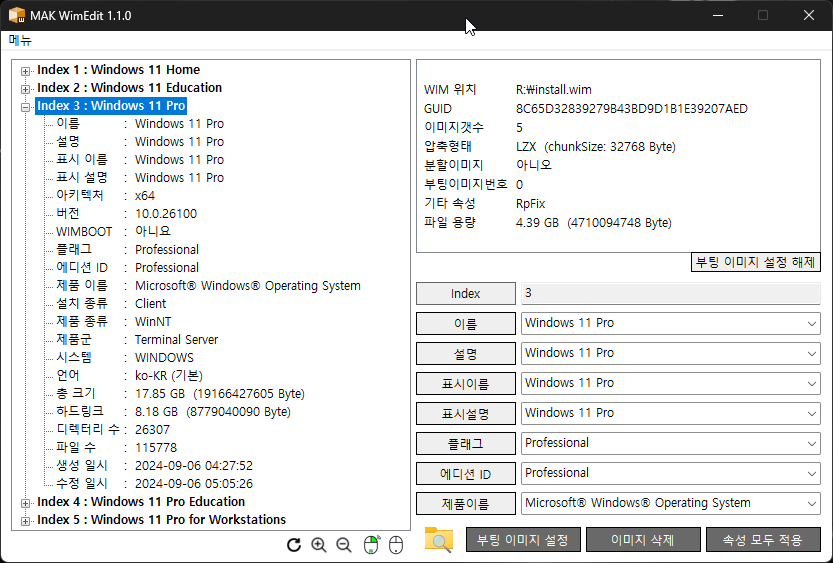Click the 설명 apply button
The width and height of the screenshot is (833, 563).
click(x=465, y=353)
